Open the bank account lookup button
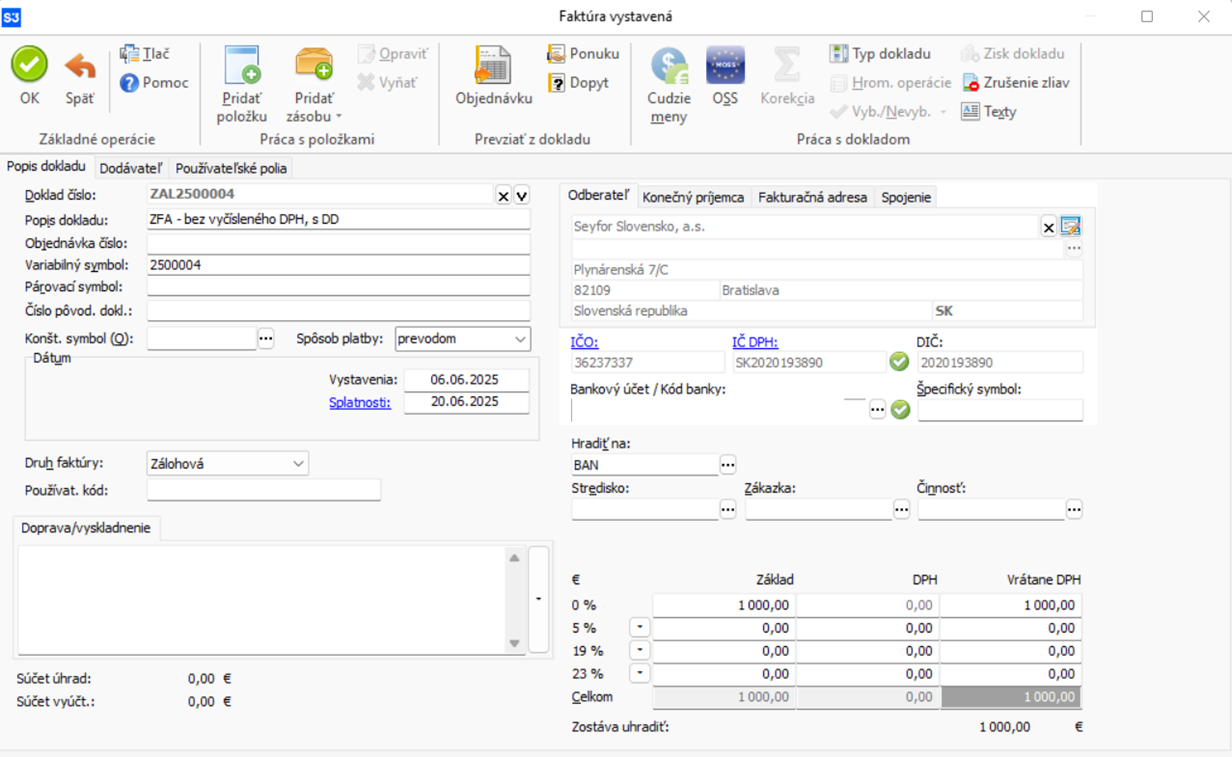1232x757 pixels. (878, 410)
